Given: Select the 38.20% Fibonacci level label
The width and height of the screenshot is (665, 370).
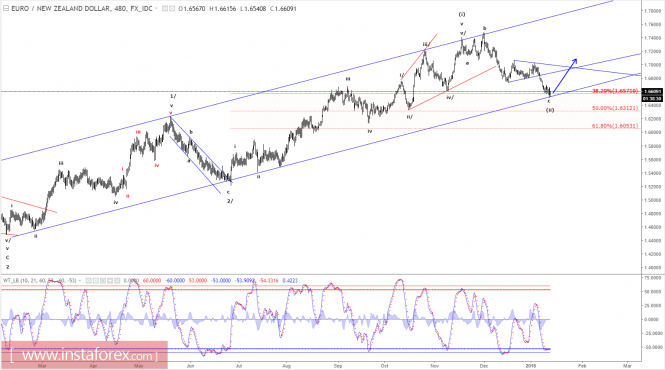Looking at the screenshot, I should tap(615, 91).
